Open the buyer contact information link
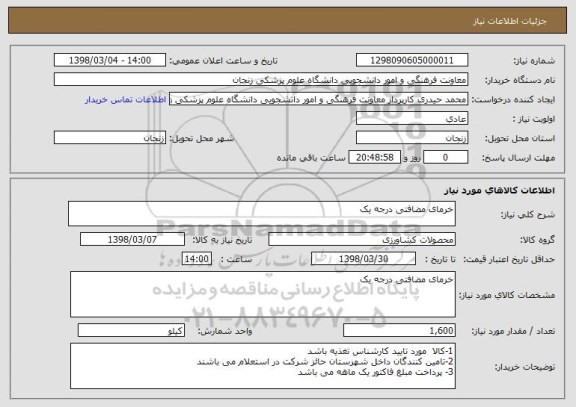The width and height of the screenshot is (576, 407). (126, 100)
